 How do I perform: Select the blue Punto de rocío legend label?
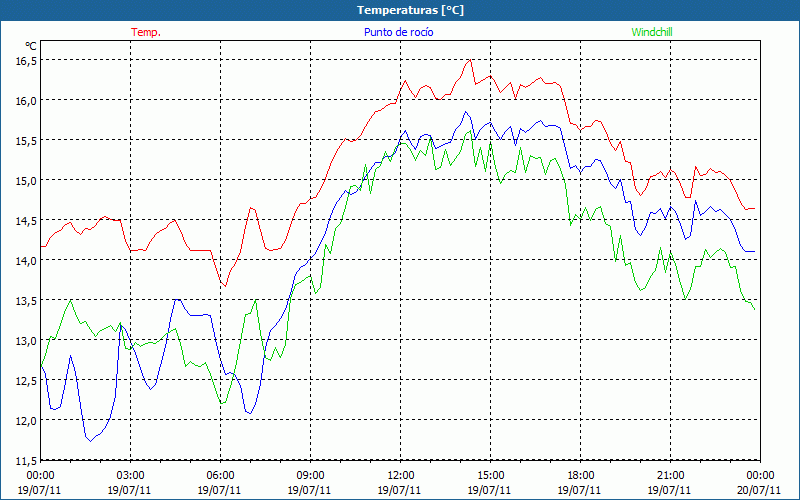pyautogui.click(x=398, y=32)
